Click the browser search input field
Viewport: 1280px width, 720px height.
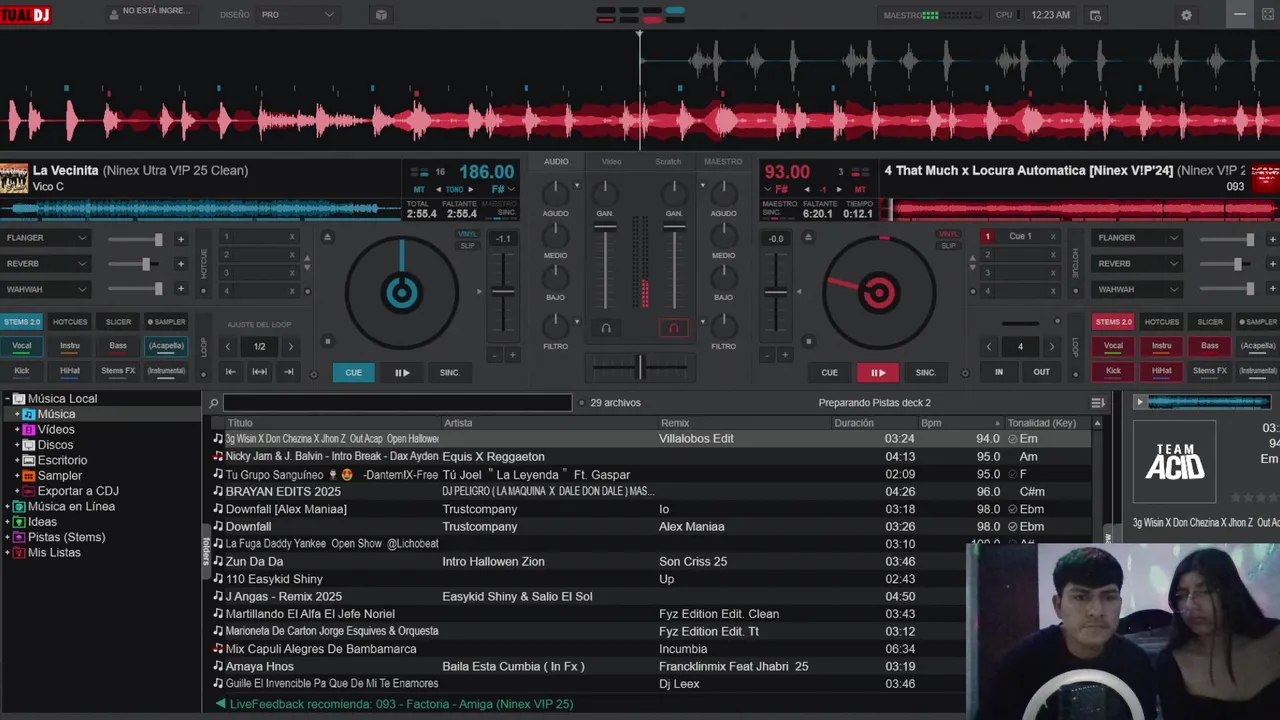pos(397,403)
